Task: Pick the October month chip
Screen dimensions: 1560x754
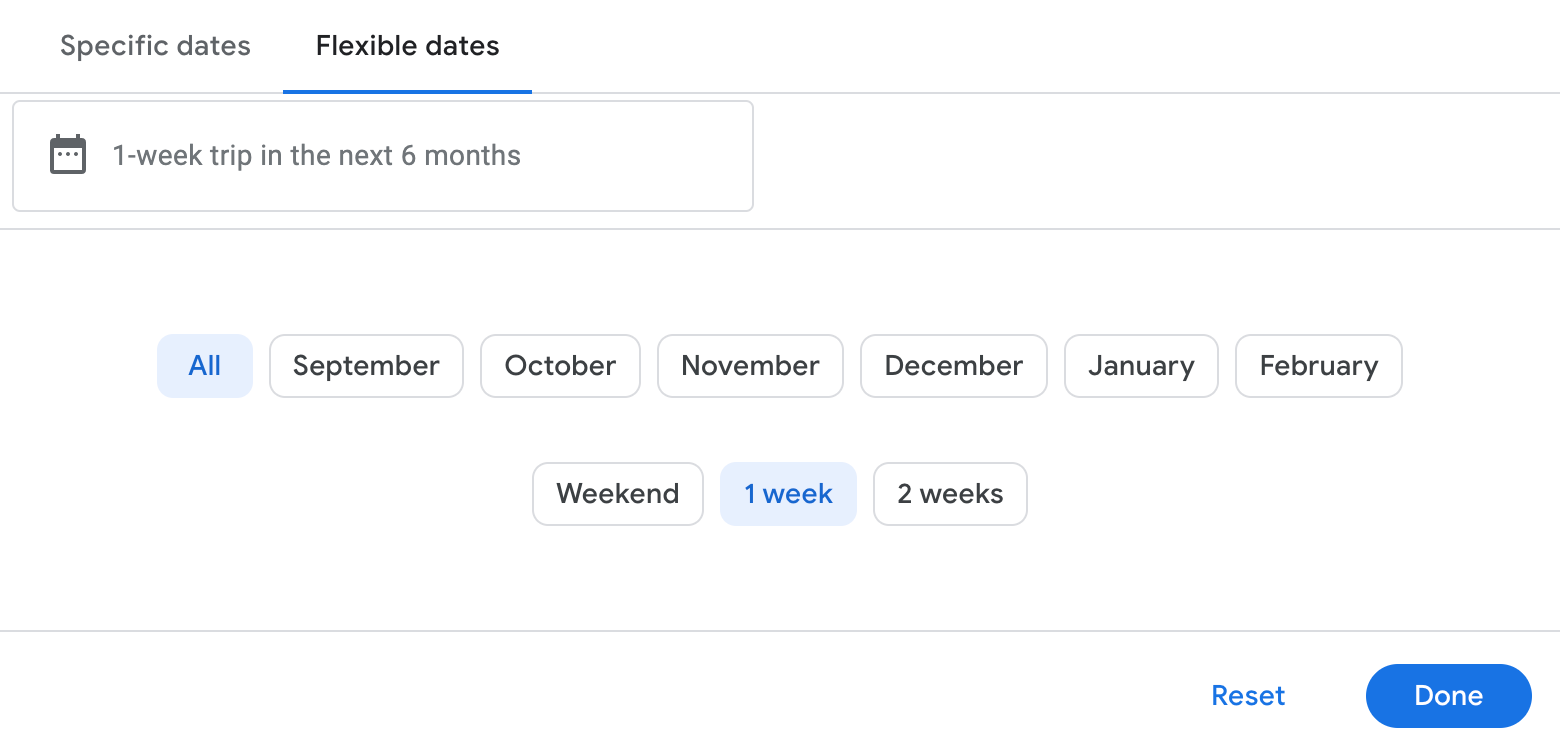Action: click(560, 366)
